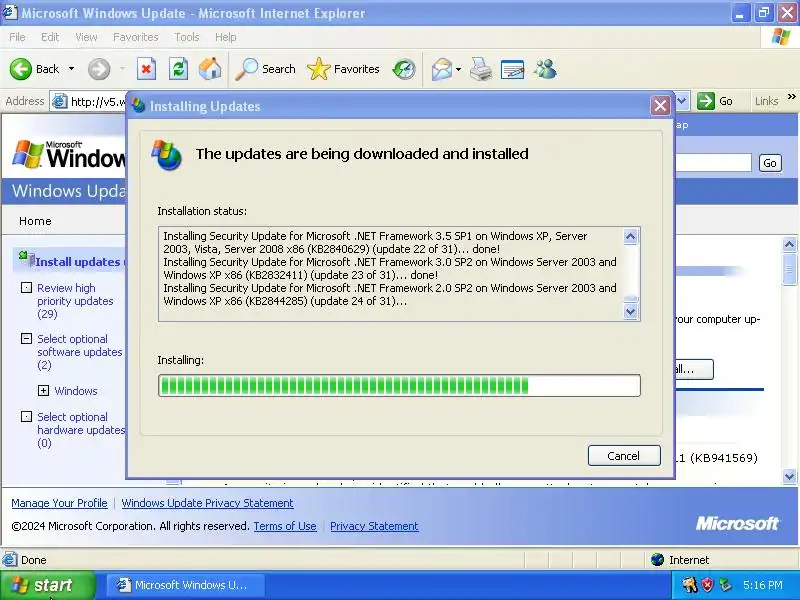This screenshot has width=800, height=600.
Task: Open the footer Privacy Statement link
Action: (x=374, y=526)
